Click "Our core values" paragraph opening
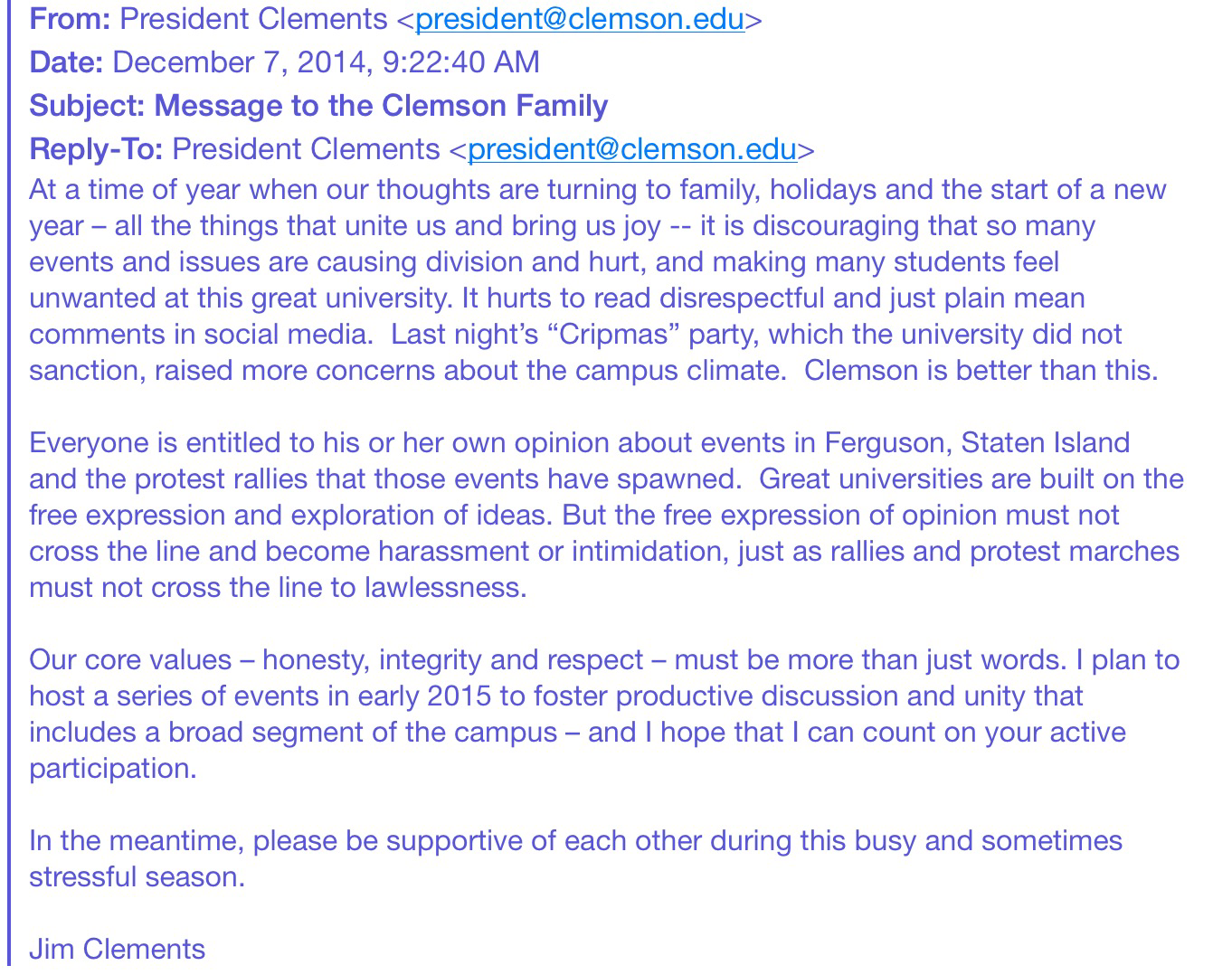Screen dimensions: 1232x975 click(130, 660)
